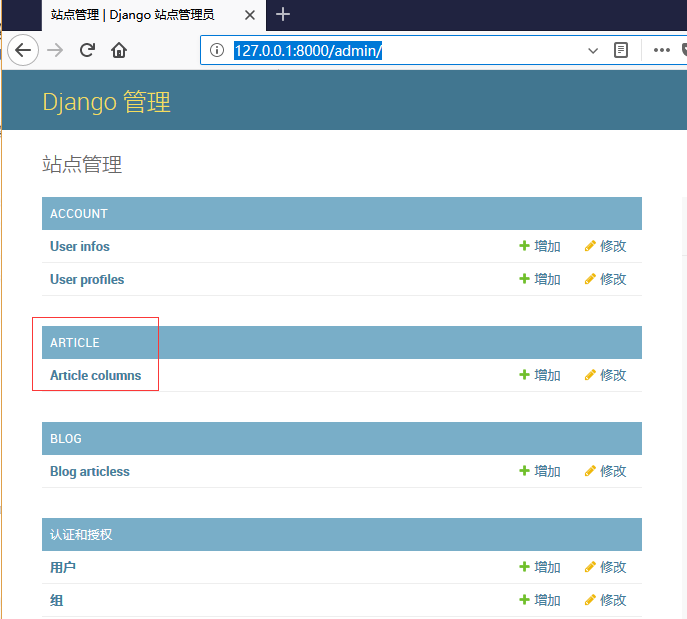Viewport: 687px width, 619px height.
Task: Open reader view icon in address bar
Action: [x=620, y=50]
